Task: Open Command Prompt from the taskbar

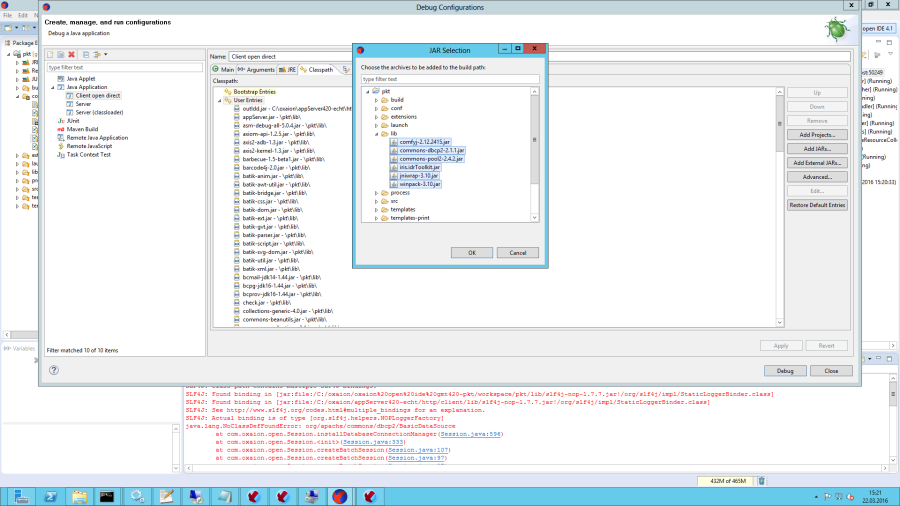Action: coord(107,496)
